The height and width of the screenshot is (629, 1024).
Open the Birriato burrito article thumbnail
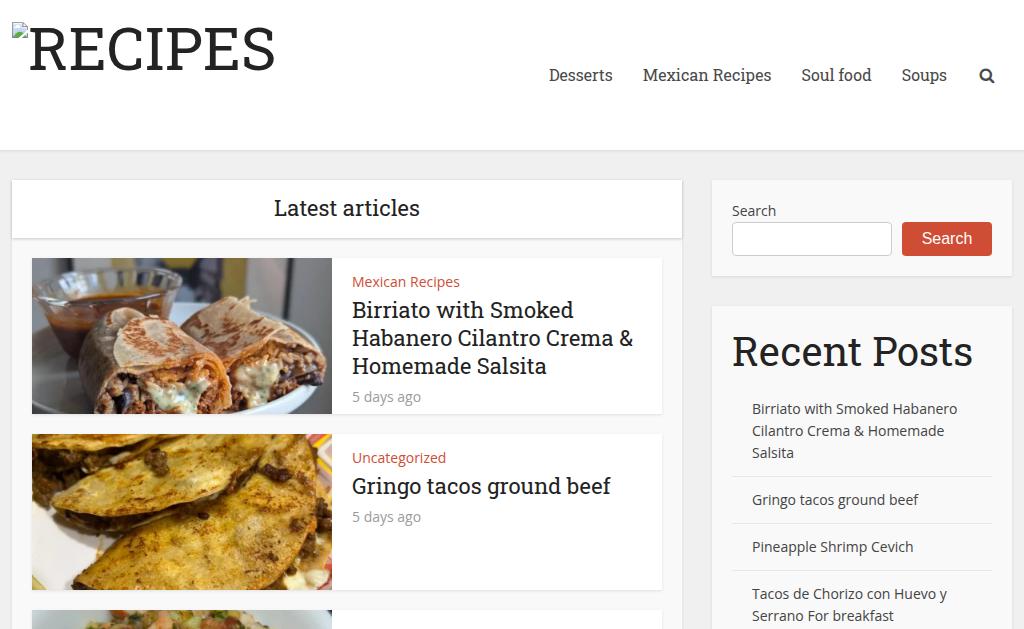(182, 336)
